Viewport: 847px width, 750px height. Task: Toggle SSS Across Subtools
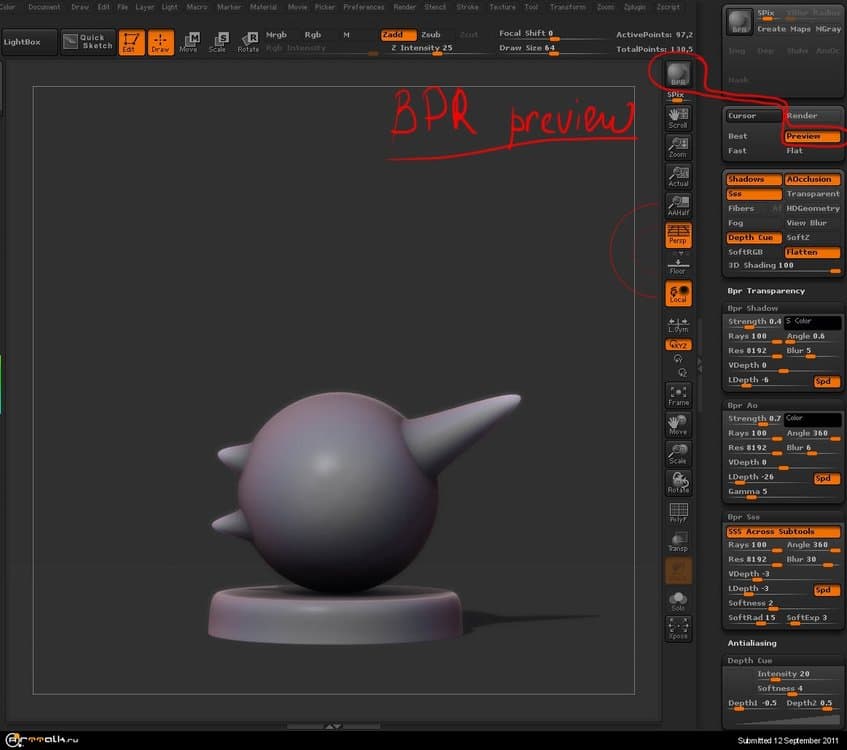[x=783, y=531]
